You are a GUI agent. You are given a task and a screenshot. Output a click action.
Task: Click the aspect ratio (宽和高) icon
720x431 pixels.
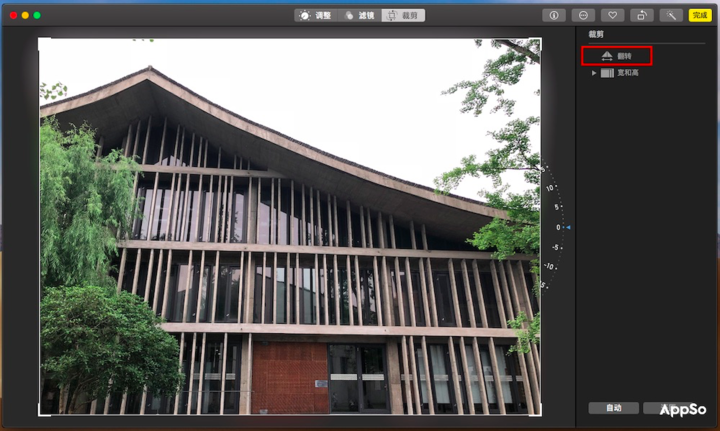click(x=607, y=73)
